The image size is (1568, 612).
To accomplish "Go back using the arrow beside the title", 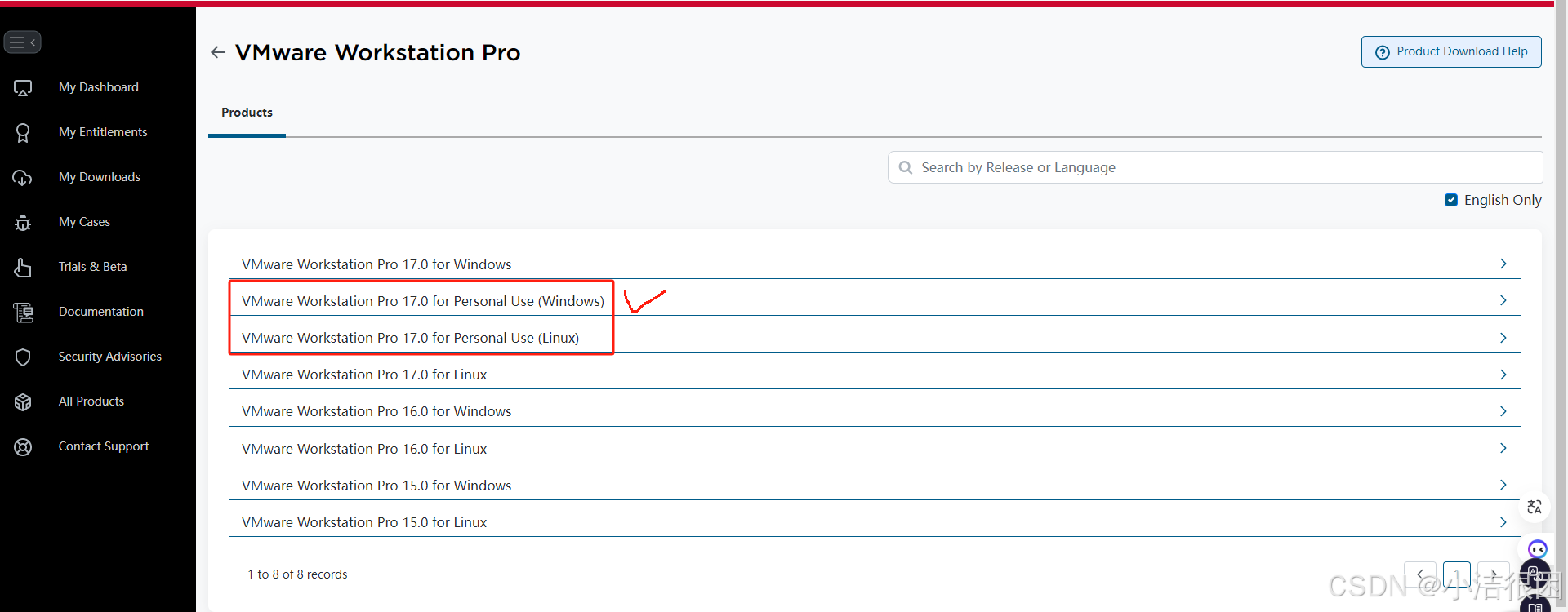I will tap(218, 52).
